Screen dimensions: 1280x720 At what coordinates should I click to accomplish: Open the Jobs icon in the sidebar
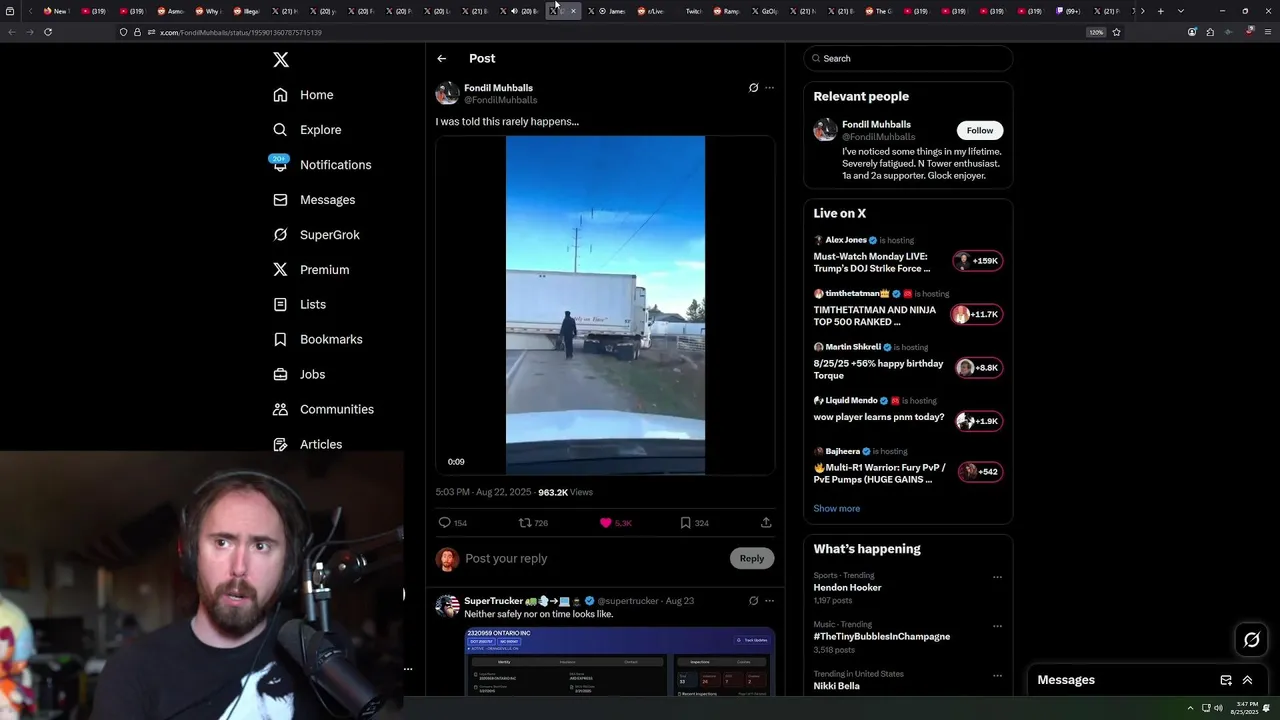click(x=280, y=374)
